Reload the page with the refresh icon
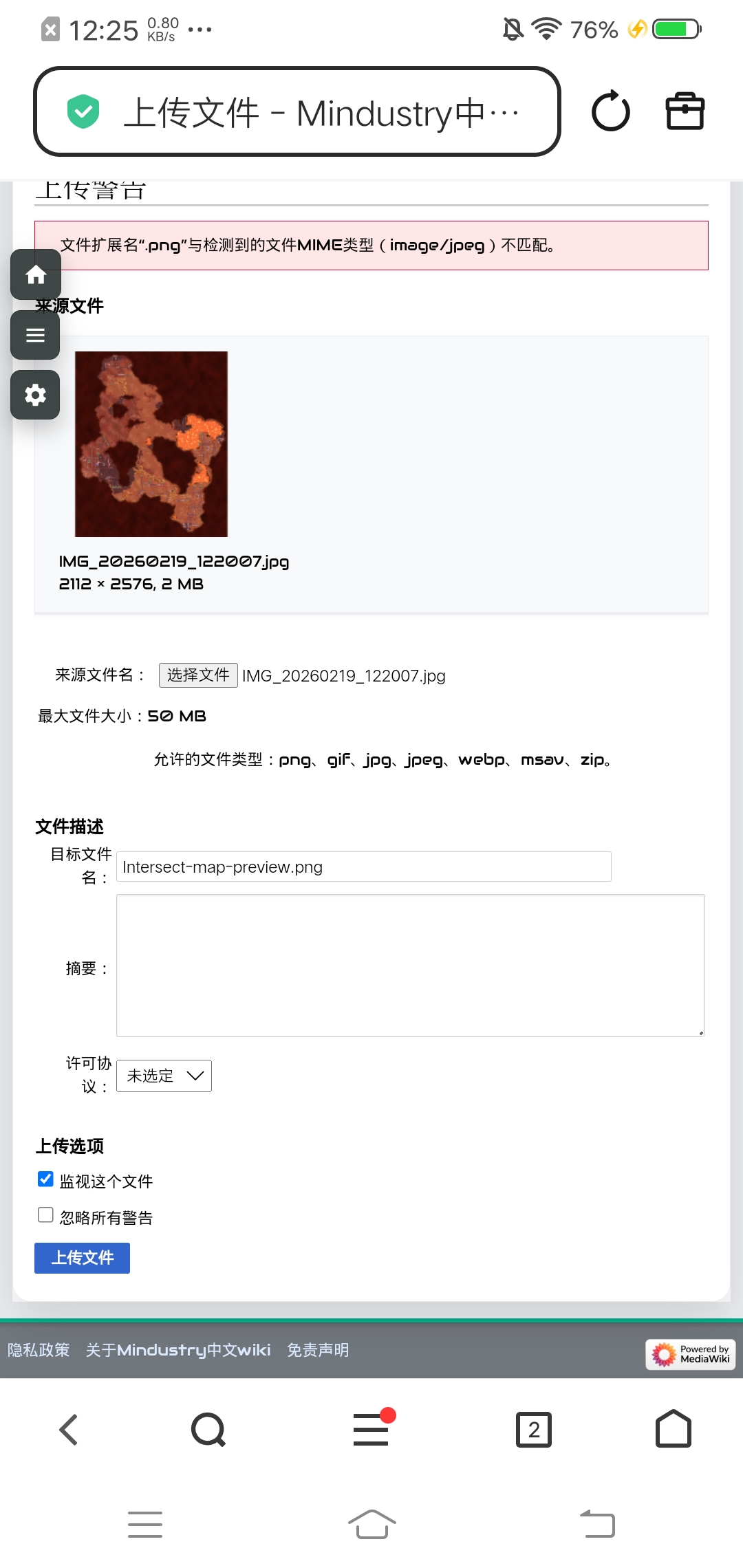Screen dimensions: 743x1568 tap(610, 111)
